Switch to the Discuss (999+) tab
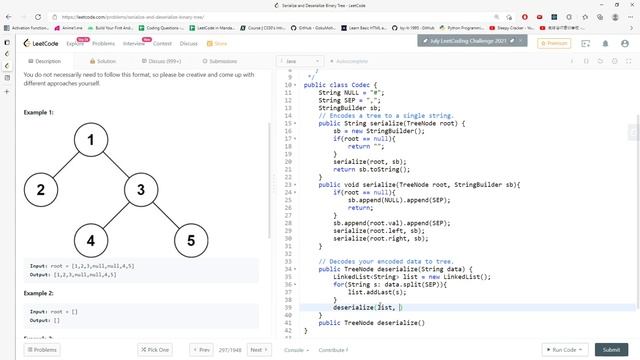 coord(161,61)
